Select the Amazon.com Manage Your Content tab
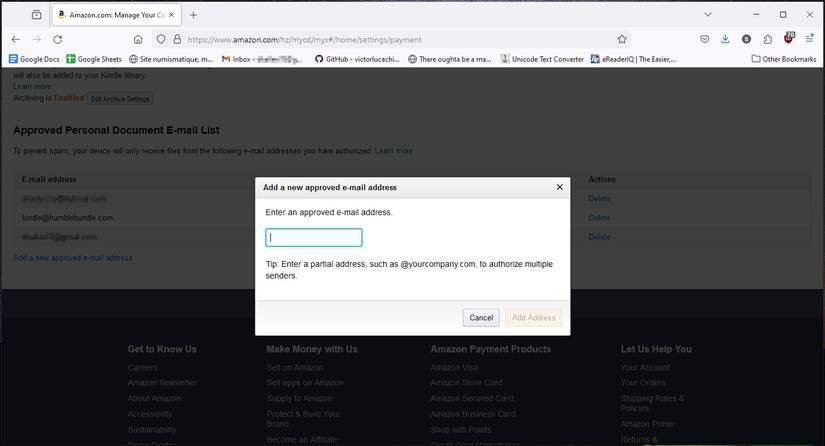 116,15
